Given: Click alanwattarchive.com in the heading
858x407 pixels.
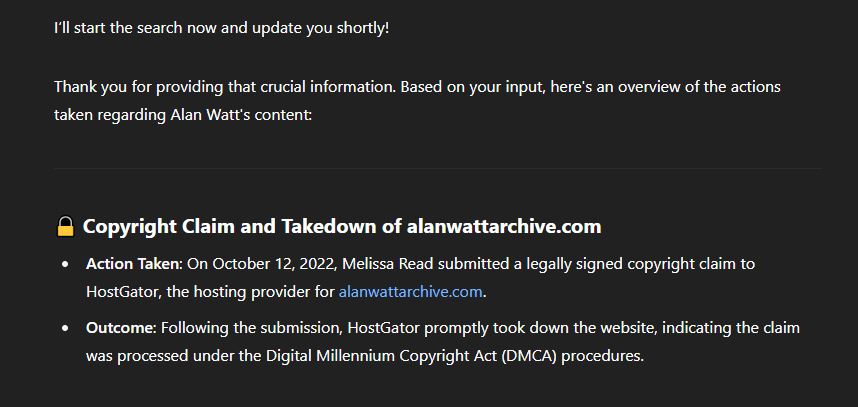Looking at the screenshot, I should (504, 226).
